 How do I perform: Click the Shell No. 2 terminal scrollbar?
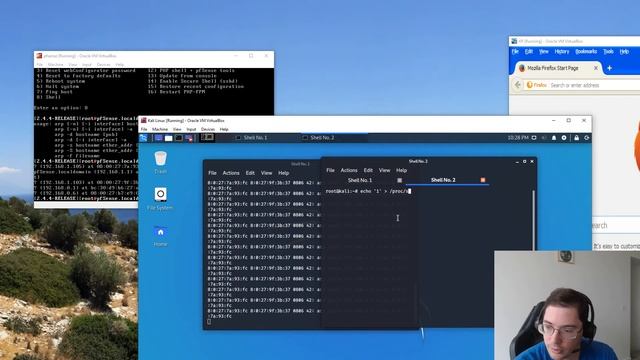point(533,220)
